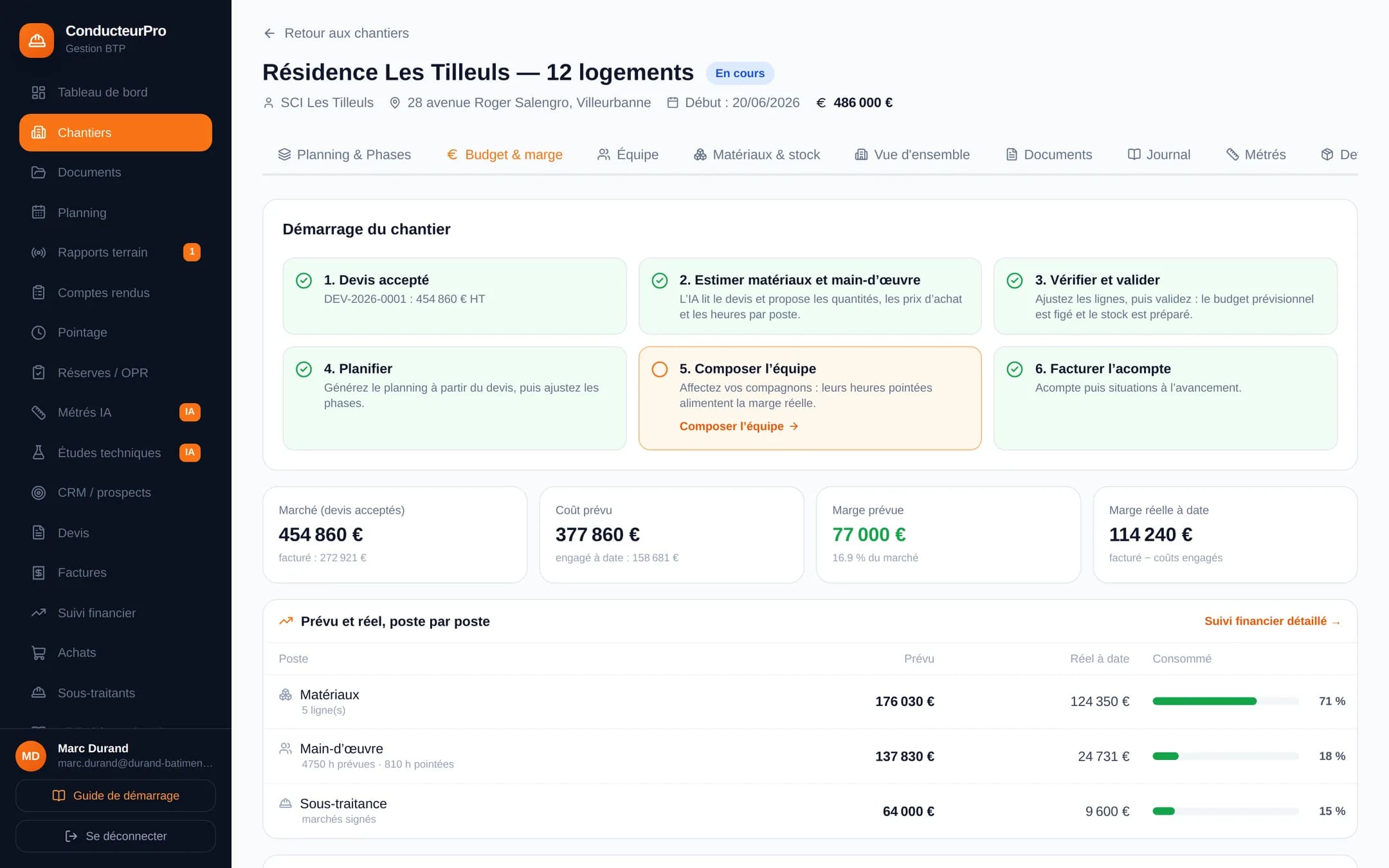The width and height of the screenshot is (1389, 868).
Task: Click the Sous-traitance 15 % progress bar
Action: click(x=1226, y=811)
